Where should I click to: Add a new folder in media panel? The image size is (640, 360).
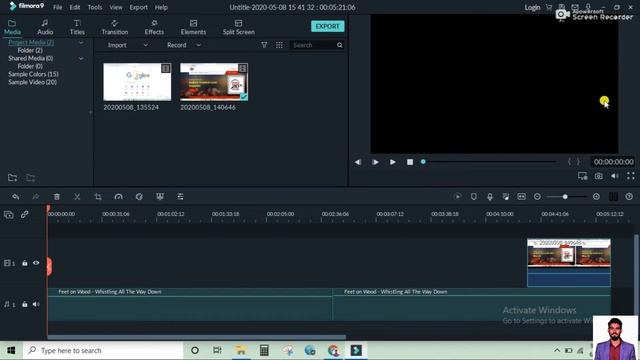12,178
